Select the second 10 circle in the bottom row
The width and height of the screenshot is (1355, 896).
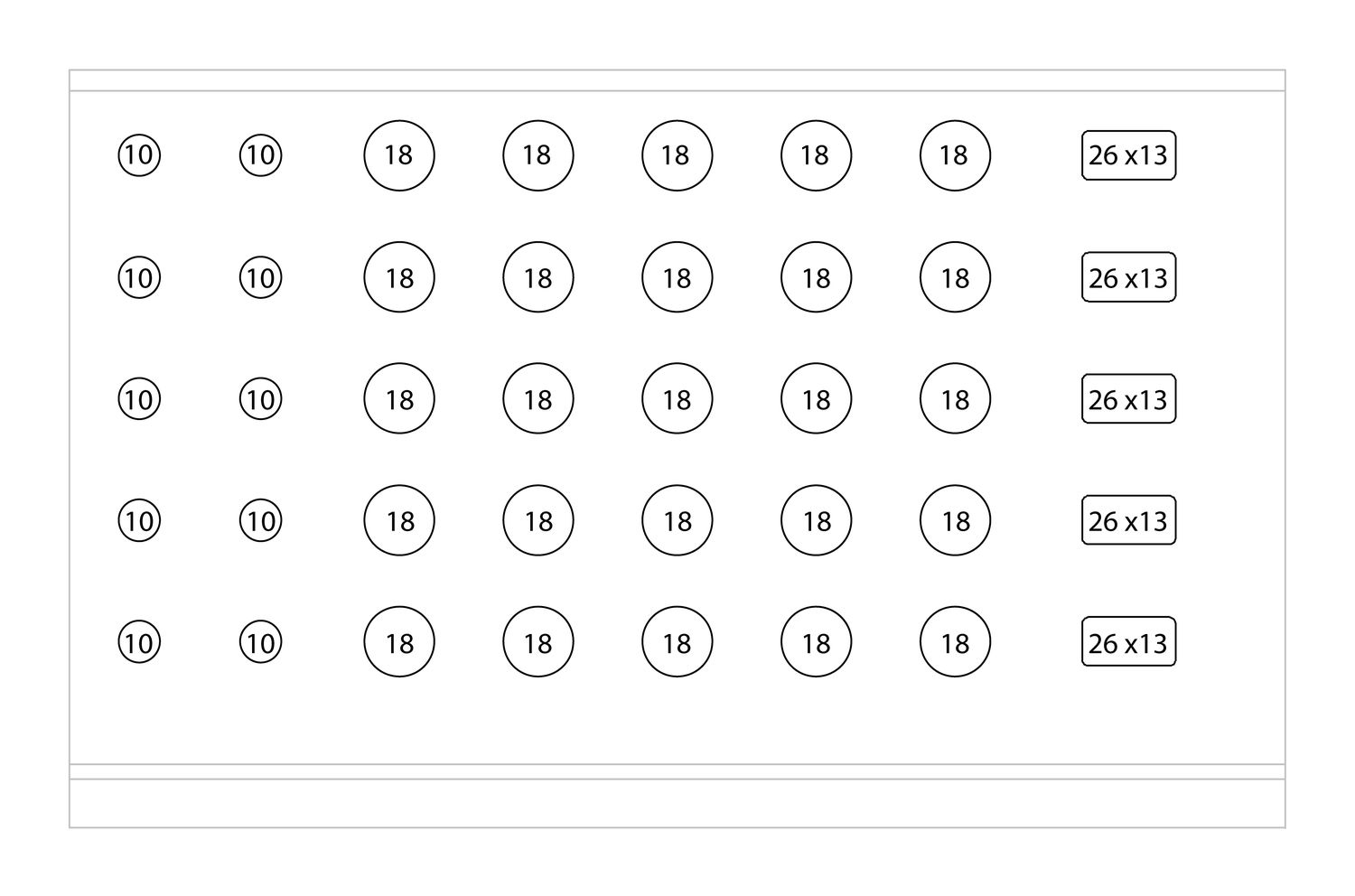[260, 642]
